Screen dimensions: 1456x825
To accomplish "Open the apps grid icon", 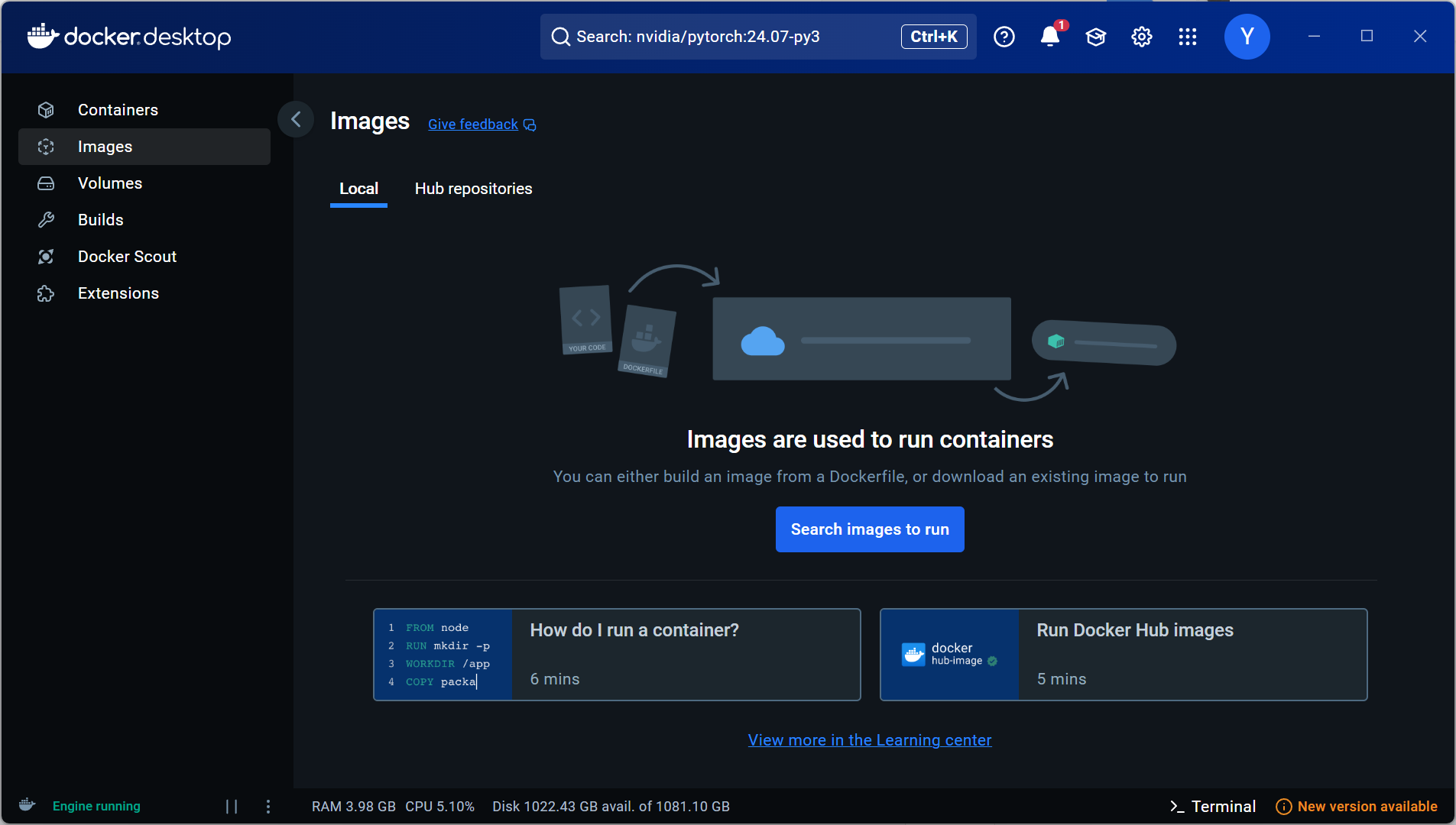I will (x=1187, y=37).
